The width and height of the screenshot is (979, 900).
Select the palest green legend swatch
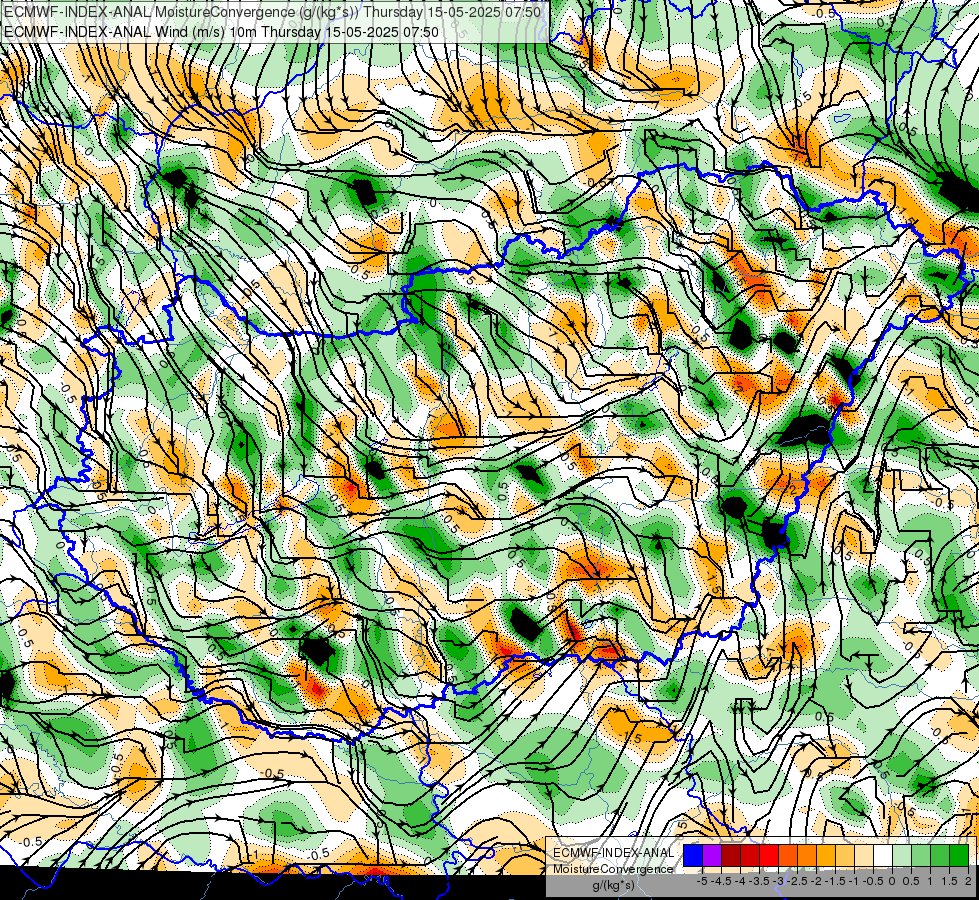902,855
